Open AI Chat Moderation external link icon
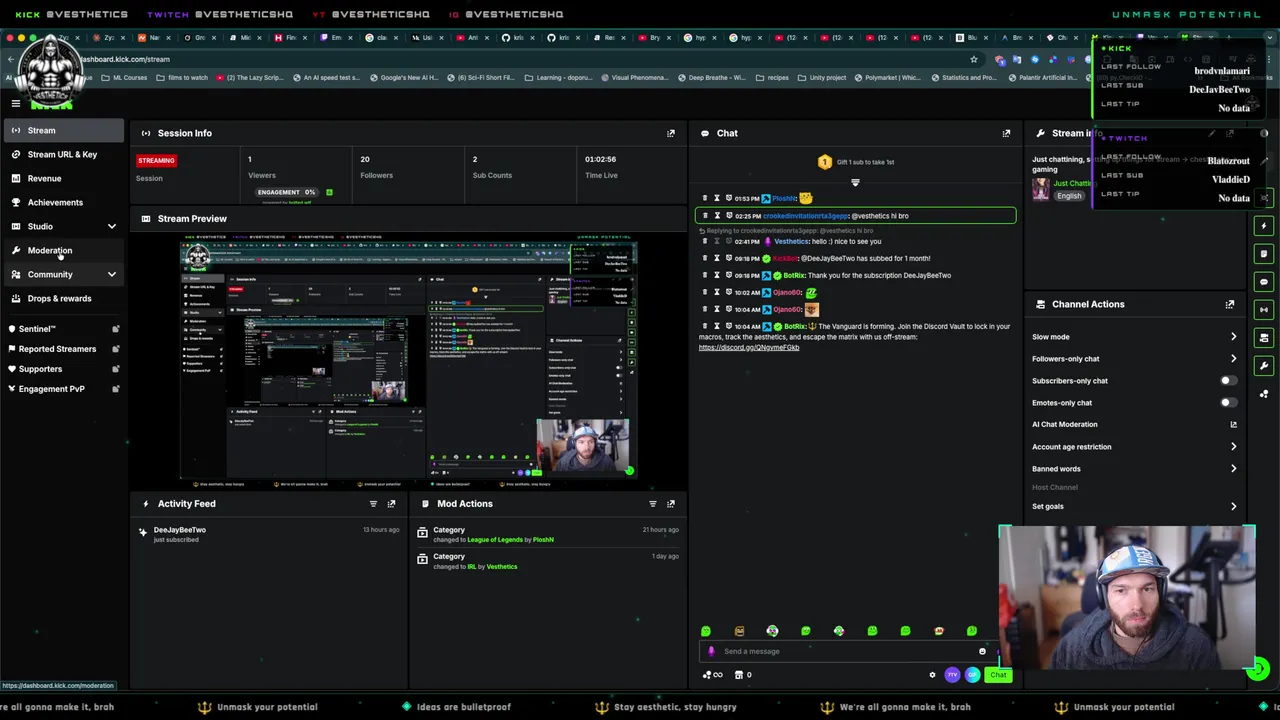Screen dimensions: 1280x720 pos(1233,424)
